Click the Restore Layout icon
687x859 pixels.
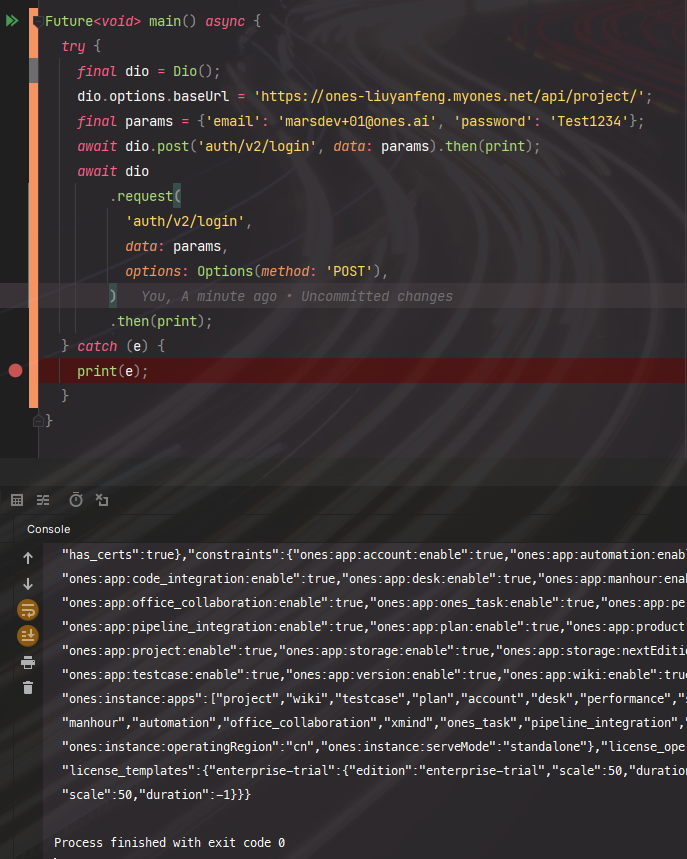[x=102, y=500]
